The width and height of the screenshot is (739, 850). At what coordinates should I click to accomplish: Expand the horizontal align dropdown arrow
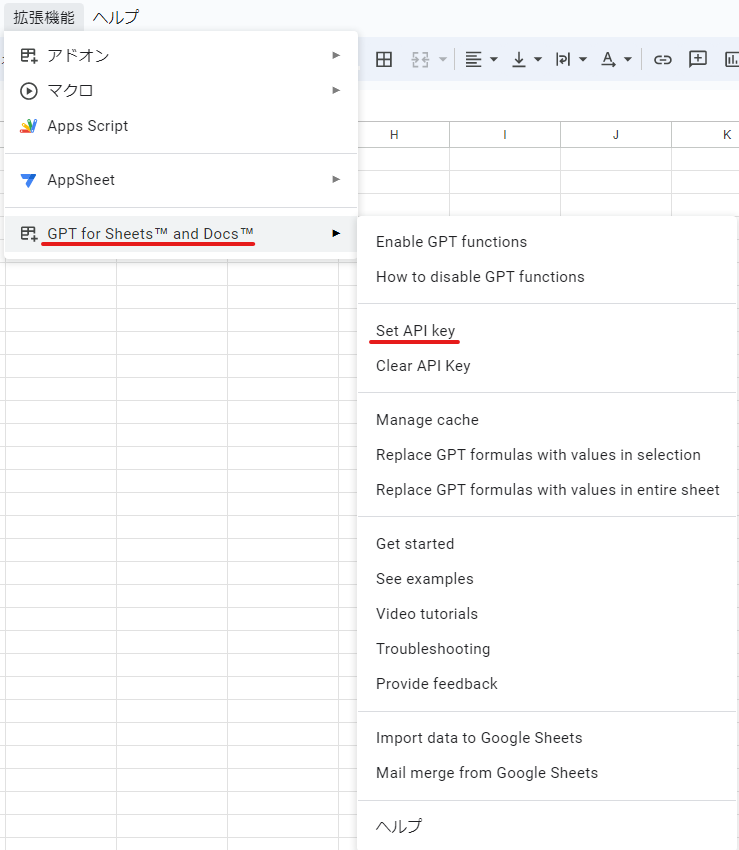494,59
